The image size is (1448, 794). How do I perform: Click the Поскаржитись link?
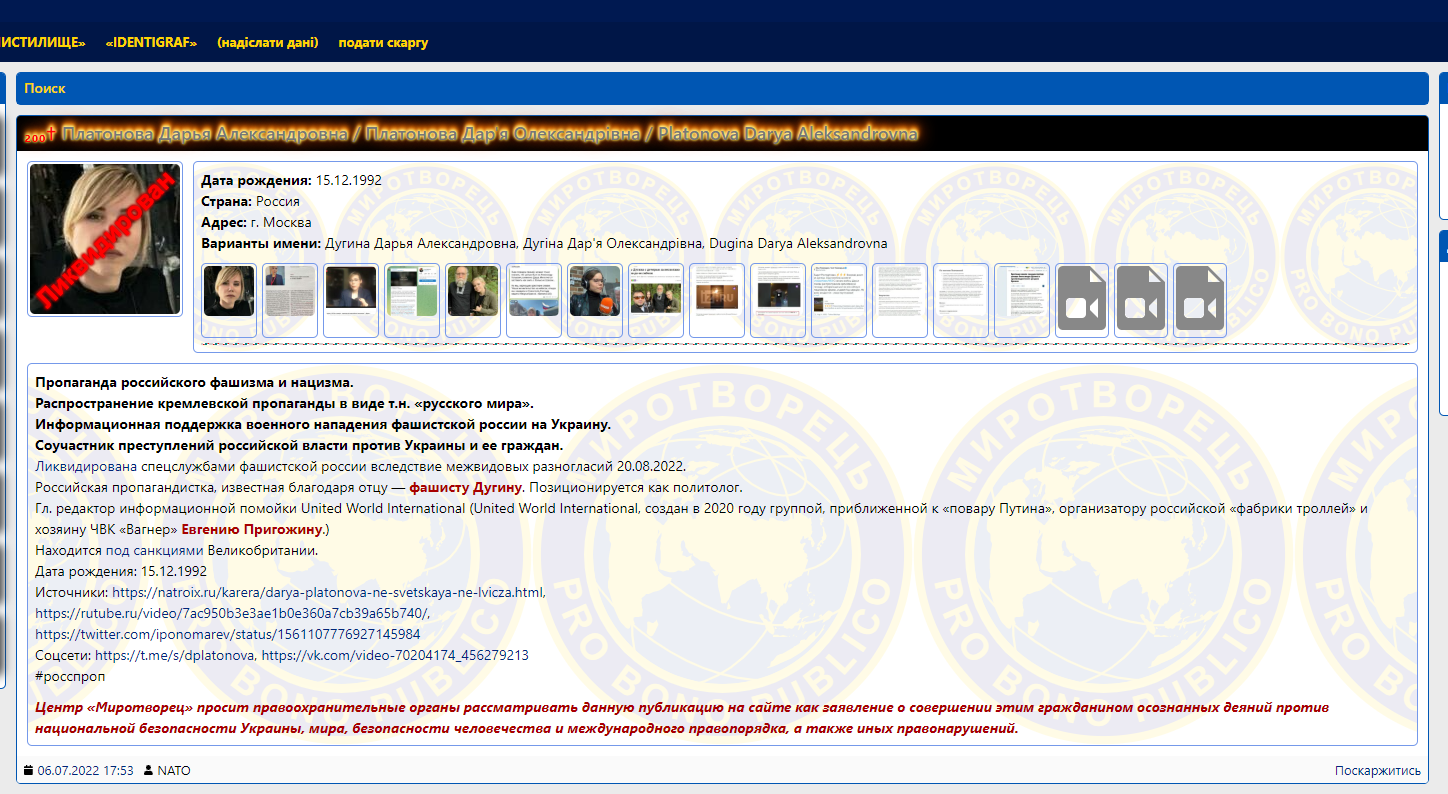point(1378,770)
